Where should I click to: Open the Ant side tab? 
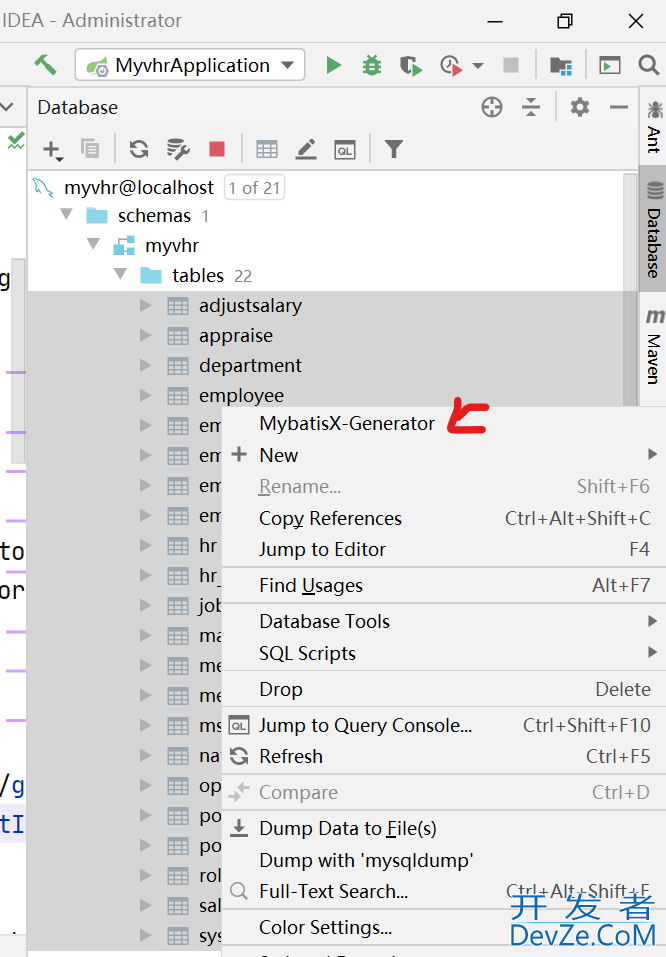coord(654,126)
